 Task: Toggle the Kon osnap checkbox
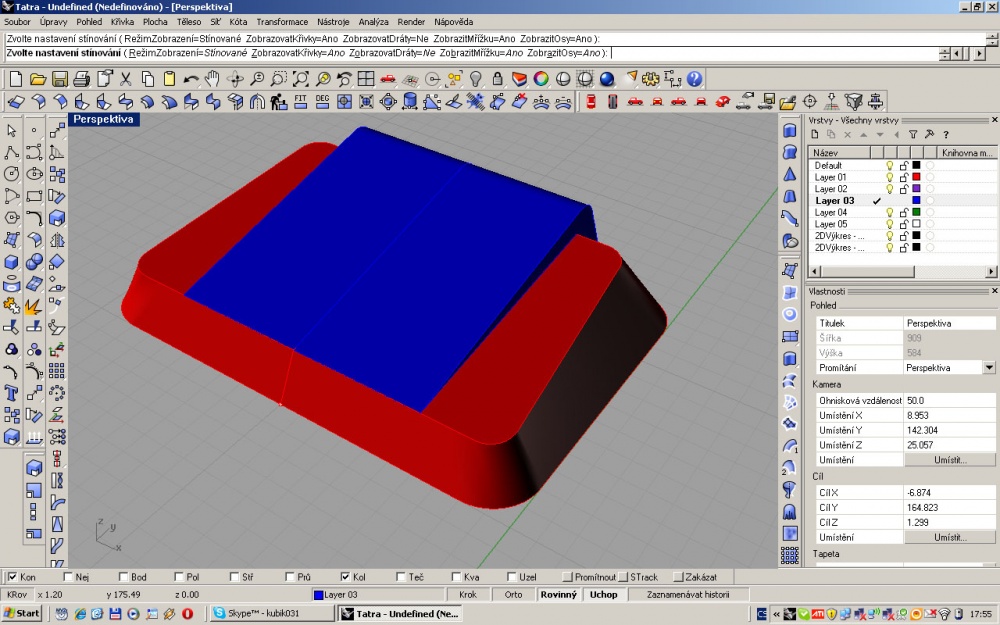(12, 577)
